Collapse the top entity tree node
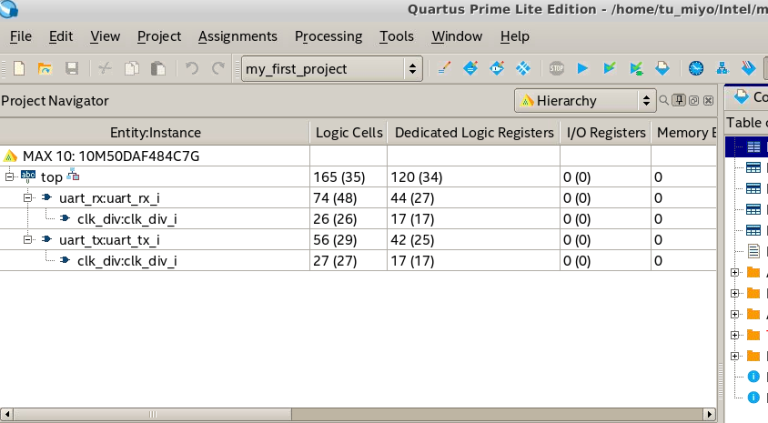This screenshot has width=768, height=423. tap(10, 177)
